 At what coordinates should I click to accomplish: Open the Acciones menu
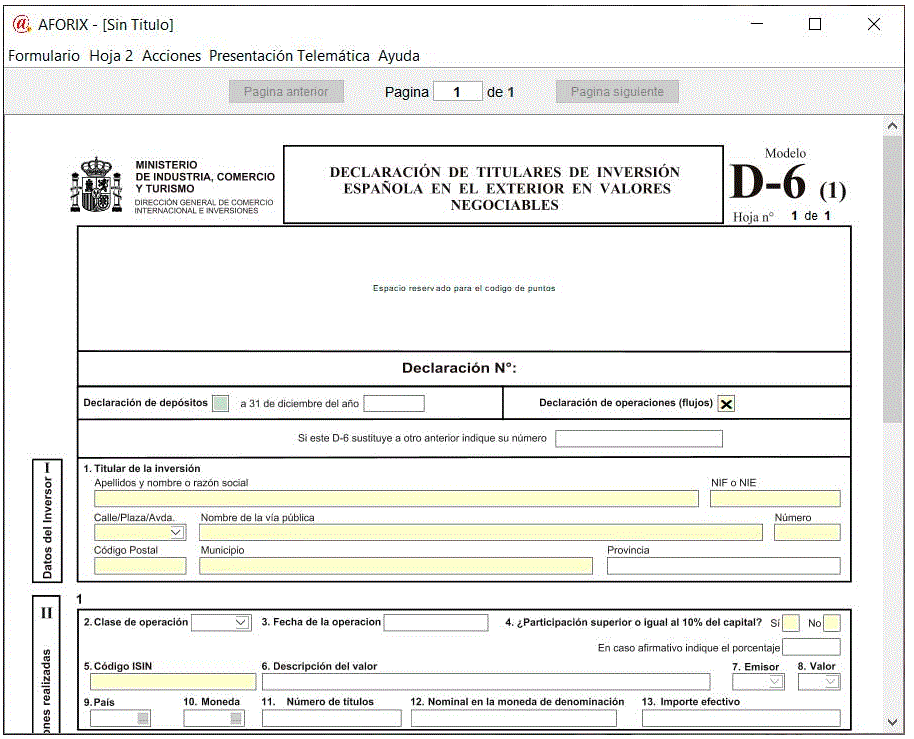(x=171, y=56)
